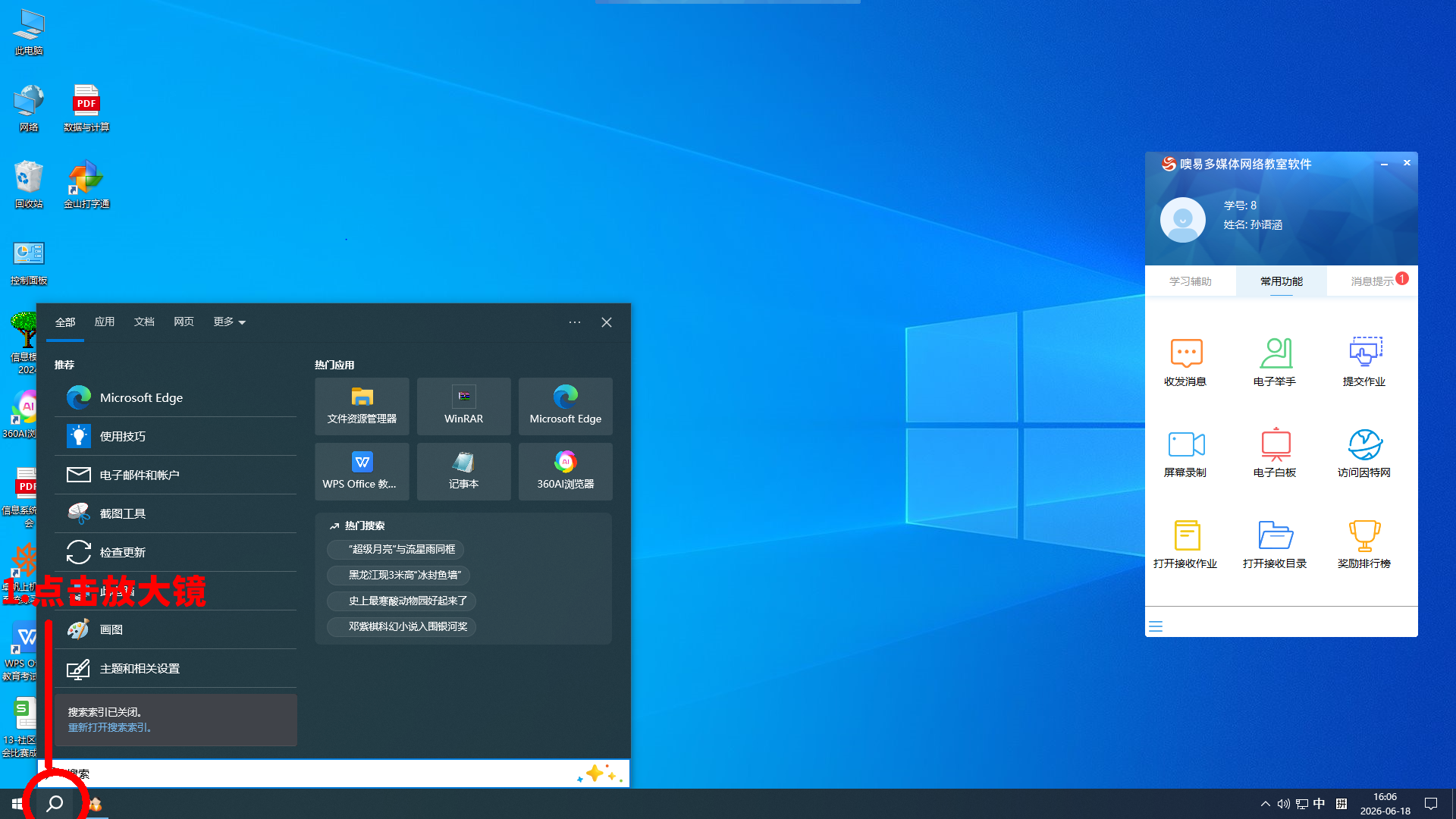Search 邓紫棋科幻小说入围银河奖

point(401,626)
